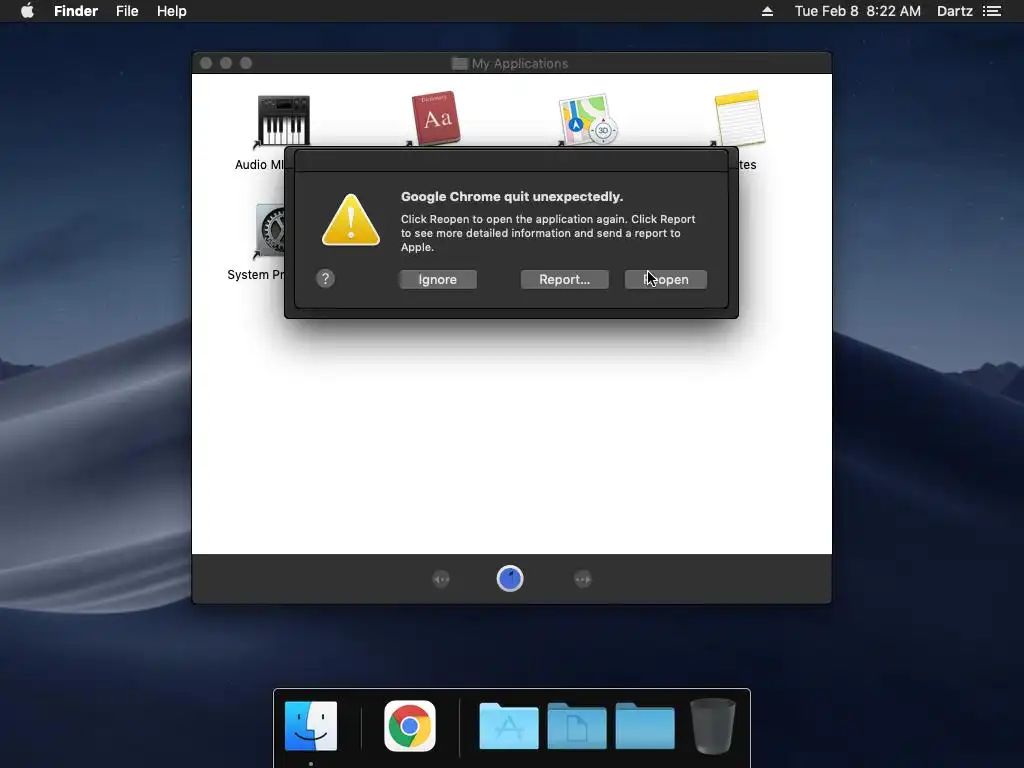
Task: Open the Dartz user menu
Action: pos(954,11)
